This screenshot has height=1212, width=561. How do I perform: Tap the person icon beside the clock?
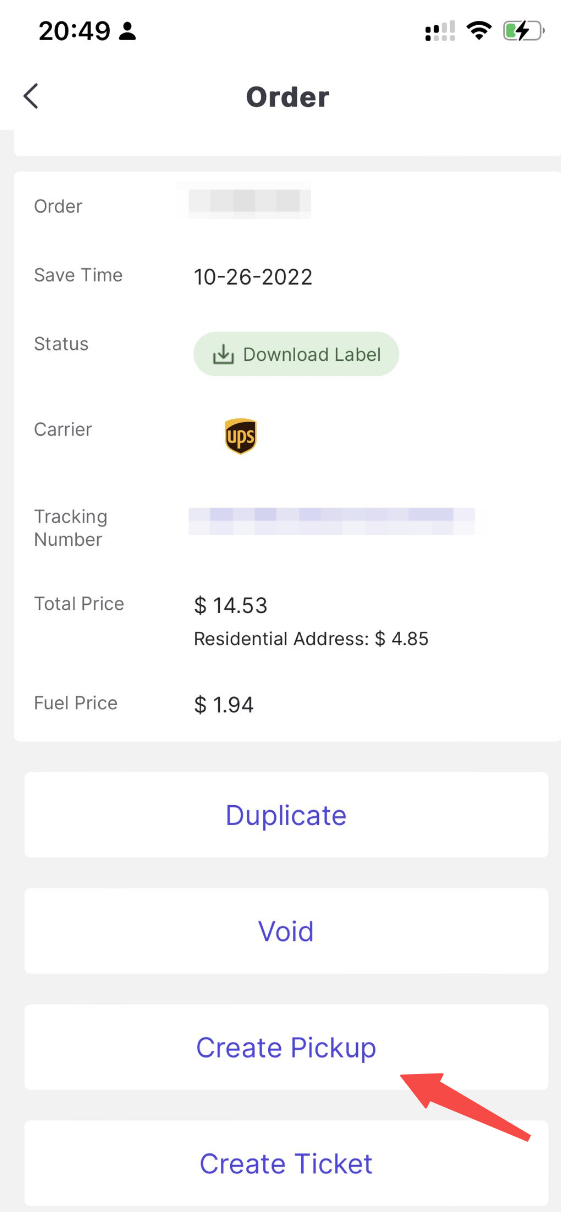click(127, 31)
